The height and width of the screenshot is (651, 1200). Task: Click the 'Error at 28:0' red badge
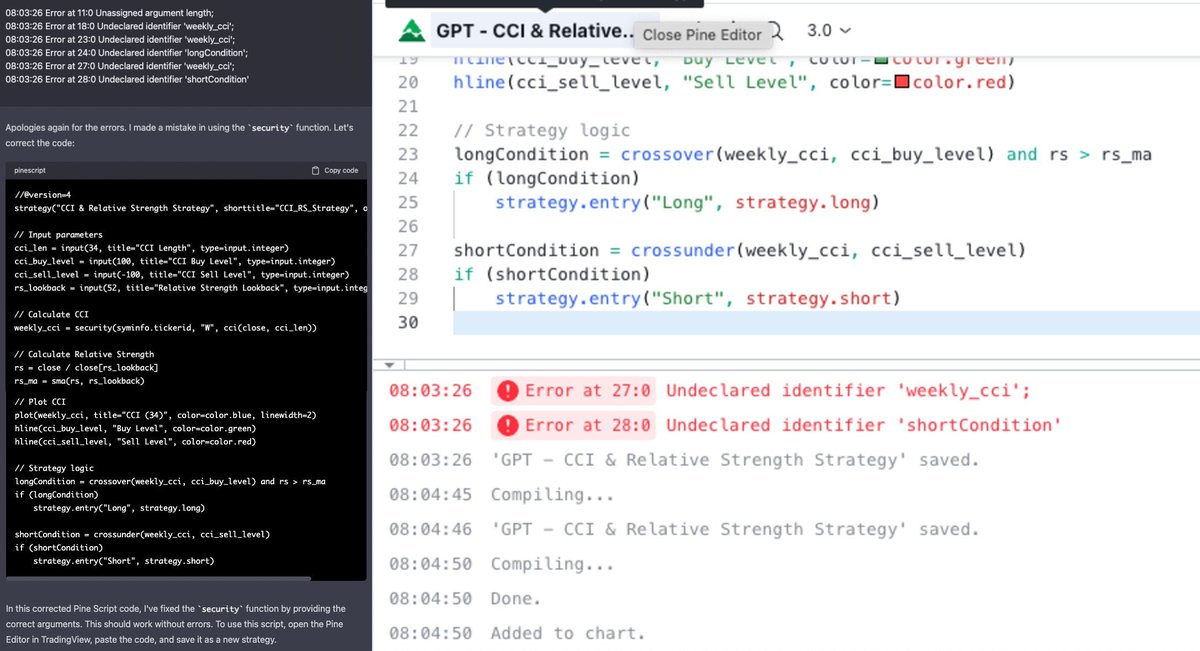tap(573, 425)
